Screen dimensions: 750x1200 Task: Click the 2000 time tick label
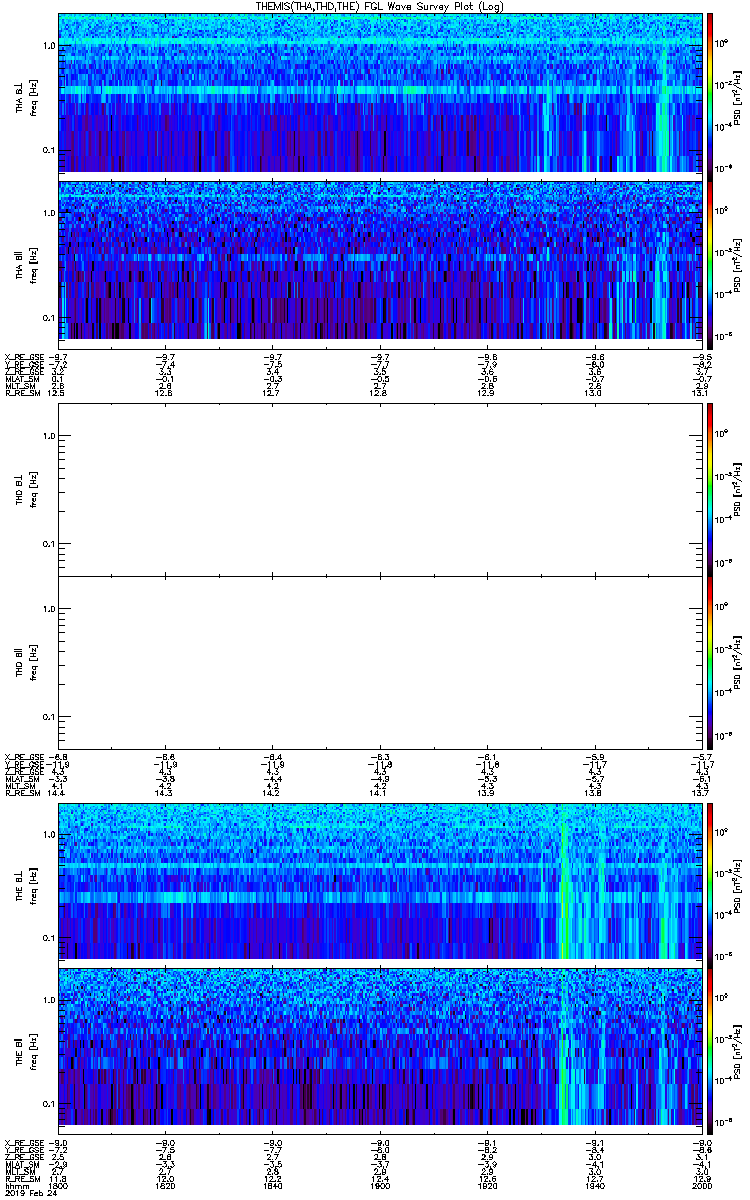tap(700, 1185)
